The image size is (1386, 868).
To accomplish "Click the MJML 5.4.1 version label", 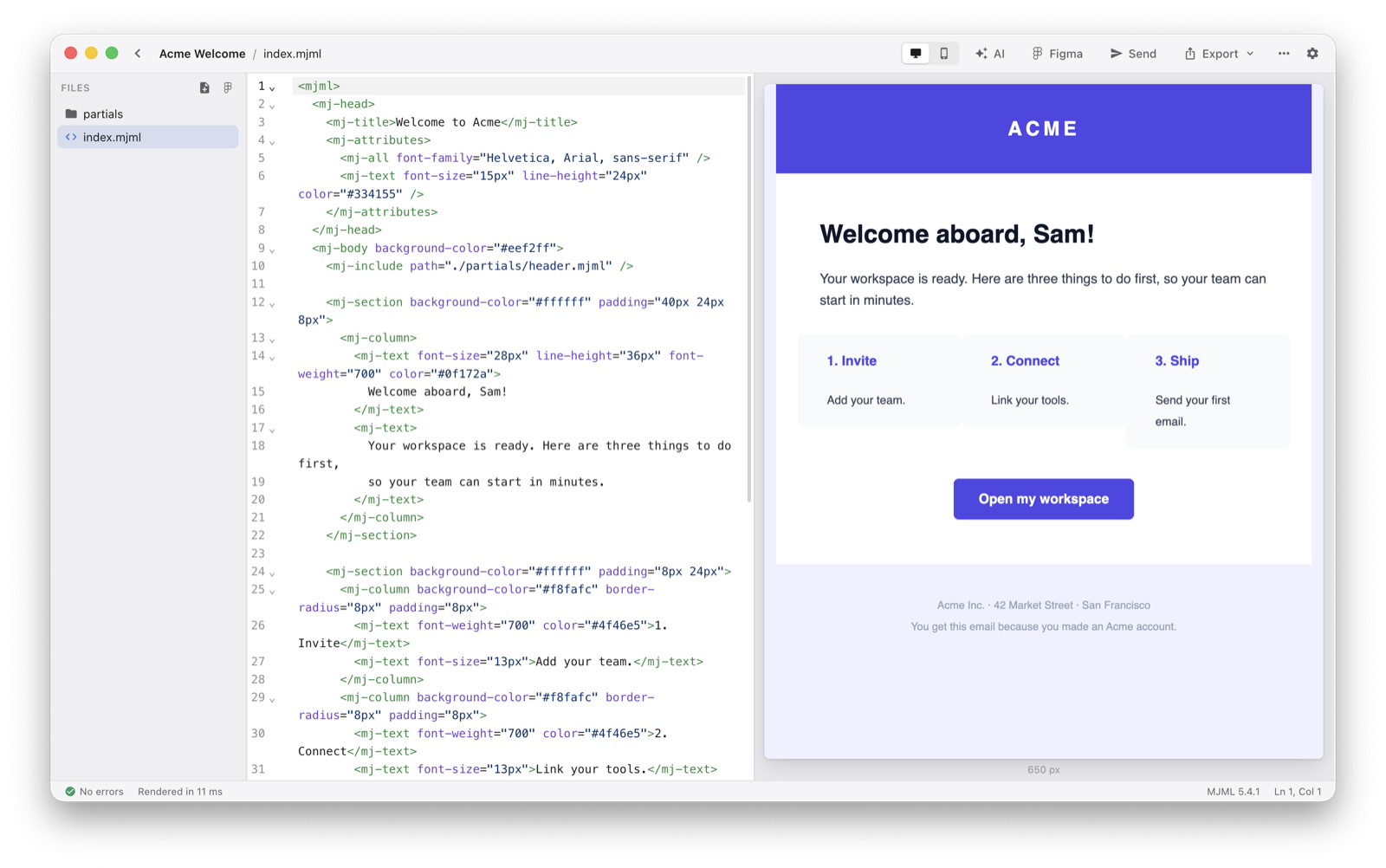I will (1233, 792).
